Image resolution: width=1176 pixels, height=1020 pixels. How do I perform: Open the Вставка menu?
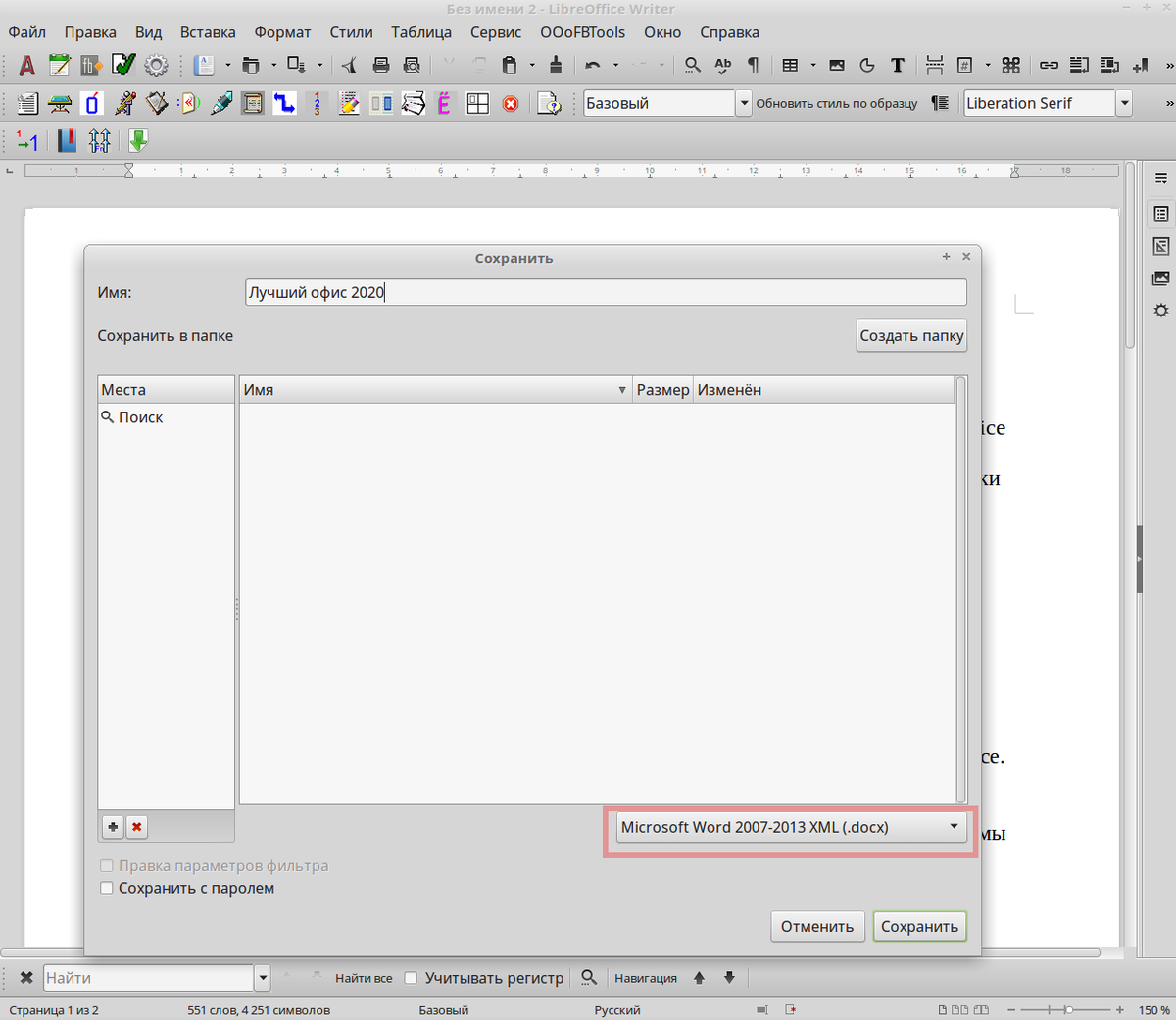(208, 32)
